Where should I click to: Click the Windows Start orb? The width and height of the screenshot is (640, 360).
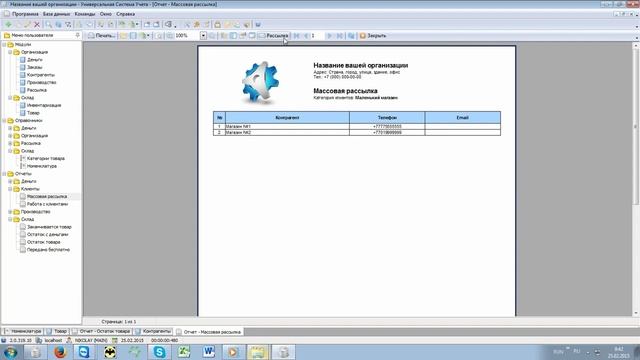point(10,352)
